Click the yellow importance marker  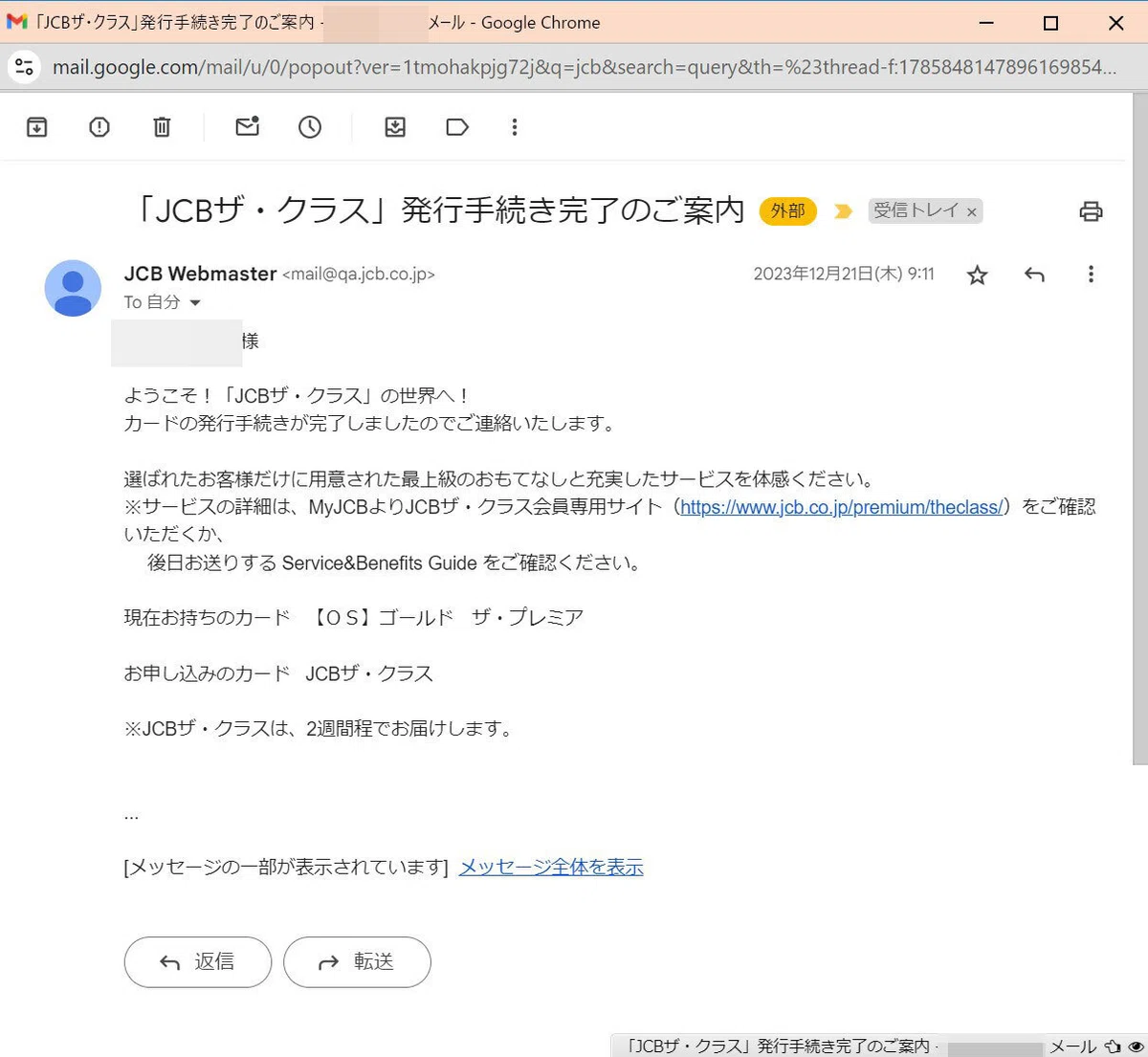tap(843, 211)
